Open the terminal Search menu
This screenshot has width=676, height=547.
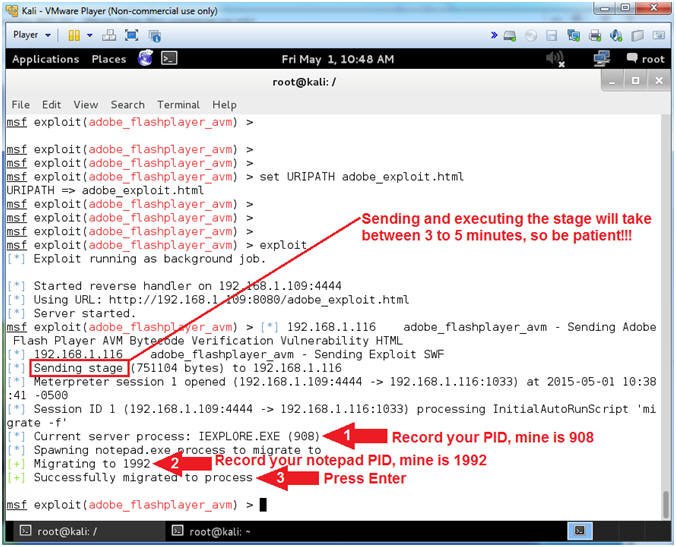(x=127, y=105)
